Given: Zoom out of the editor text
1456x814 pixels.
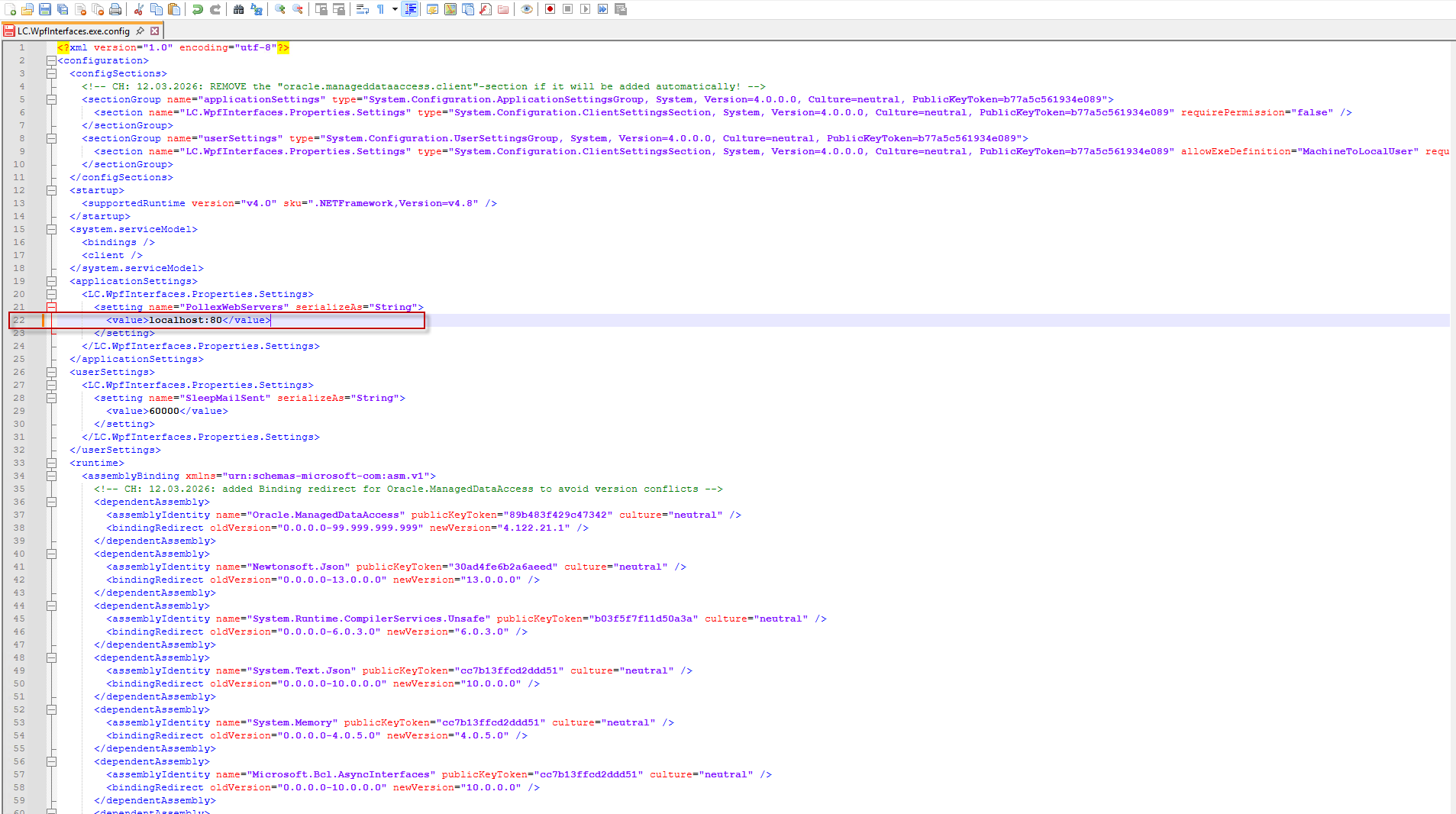Looking at the screenshot, I should coord(298,9).
